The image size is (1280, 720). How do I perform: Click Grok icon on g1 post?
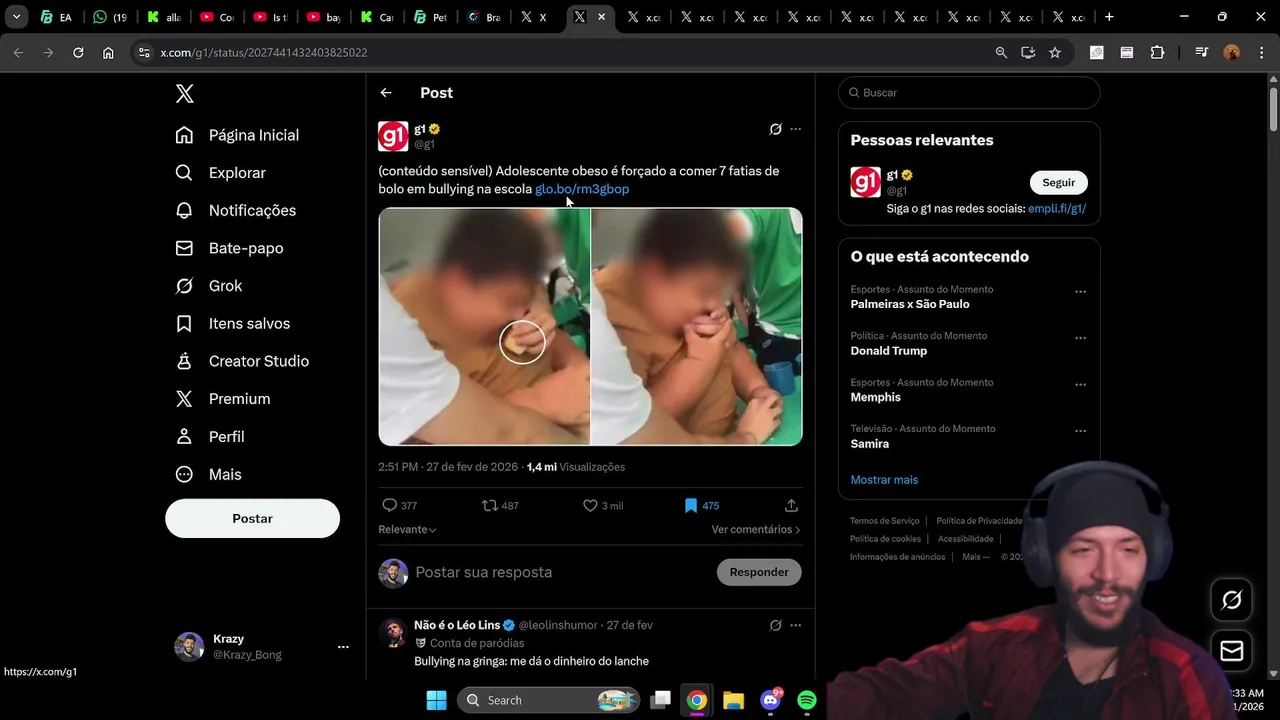tap(775, 129)
